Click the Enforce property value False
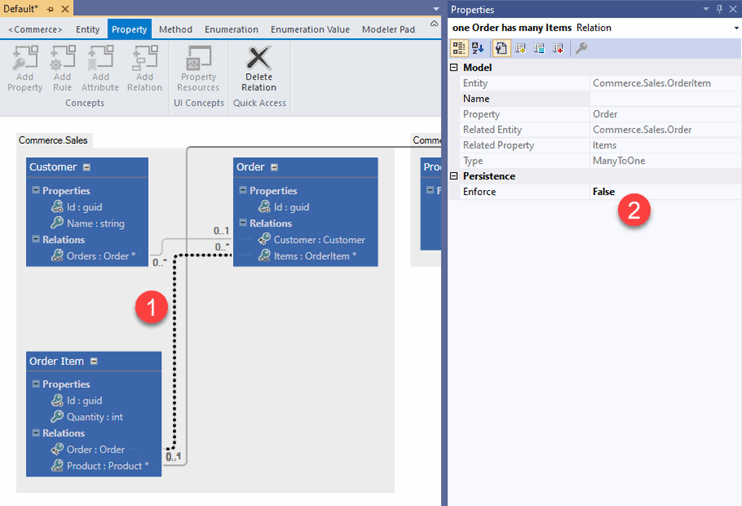The width and height of the screenshot is (742, 506). coord(602,192)
